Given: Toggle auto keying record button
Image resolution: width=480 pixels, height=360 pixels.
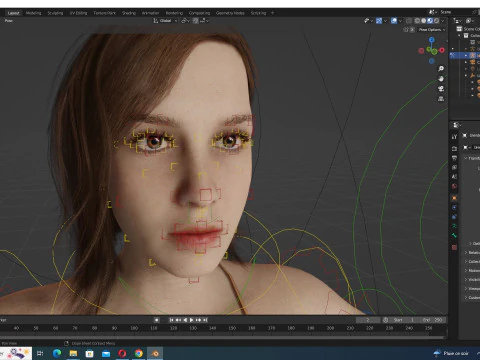Looking at the screenshot, I should pos(157,320).
